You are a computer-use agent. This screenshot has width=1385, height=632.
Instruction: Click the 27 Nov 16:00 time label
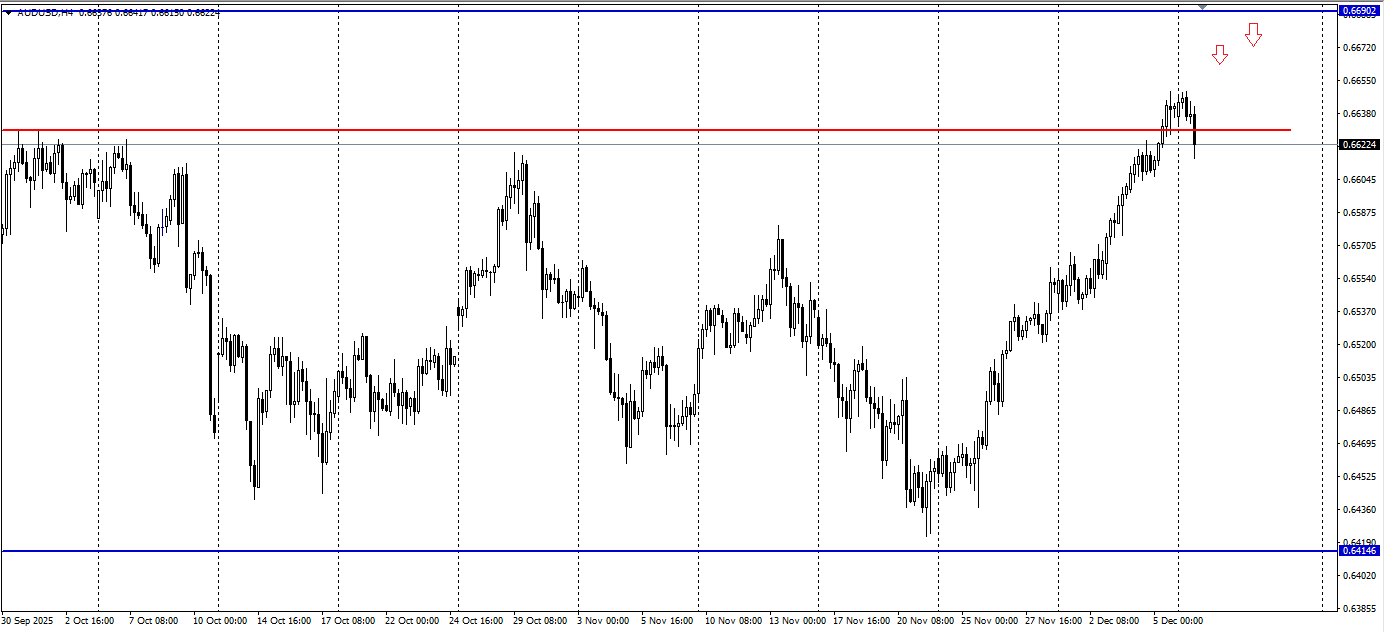click(x=1052, y=621)
